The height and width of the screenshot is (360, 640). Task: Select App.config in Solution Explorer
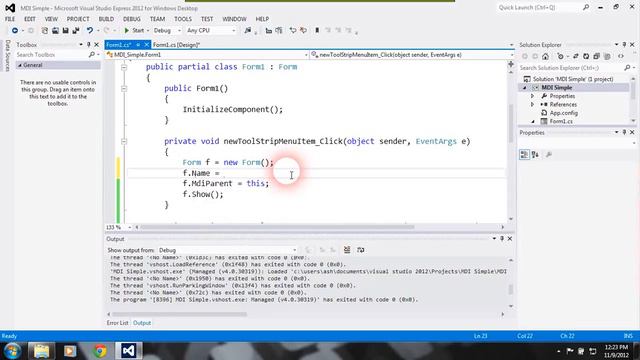click(x=563, y=113)
